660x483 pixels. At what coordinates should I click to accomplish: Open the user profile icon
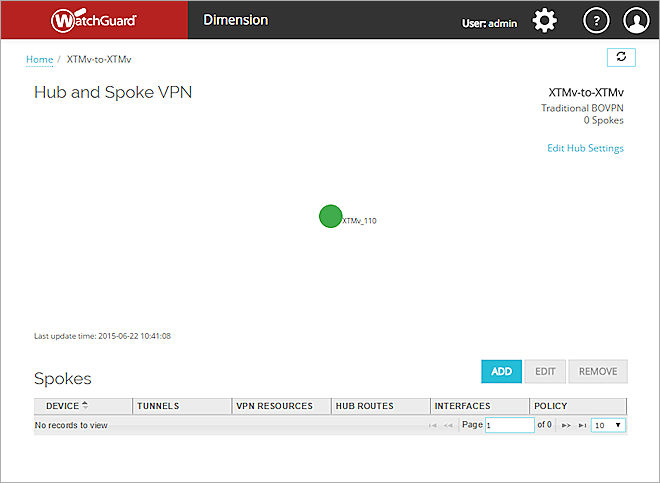[x=636, y=20]
